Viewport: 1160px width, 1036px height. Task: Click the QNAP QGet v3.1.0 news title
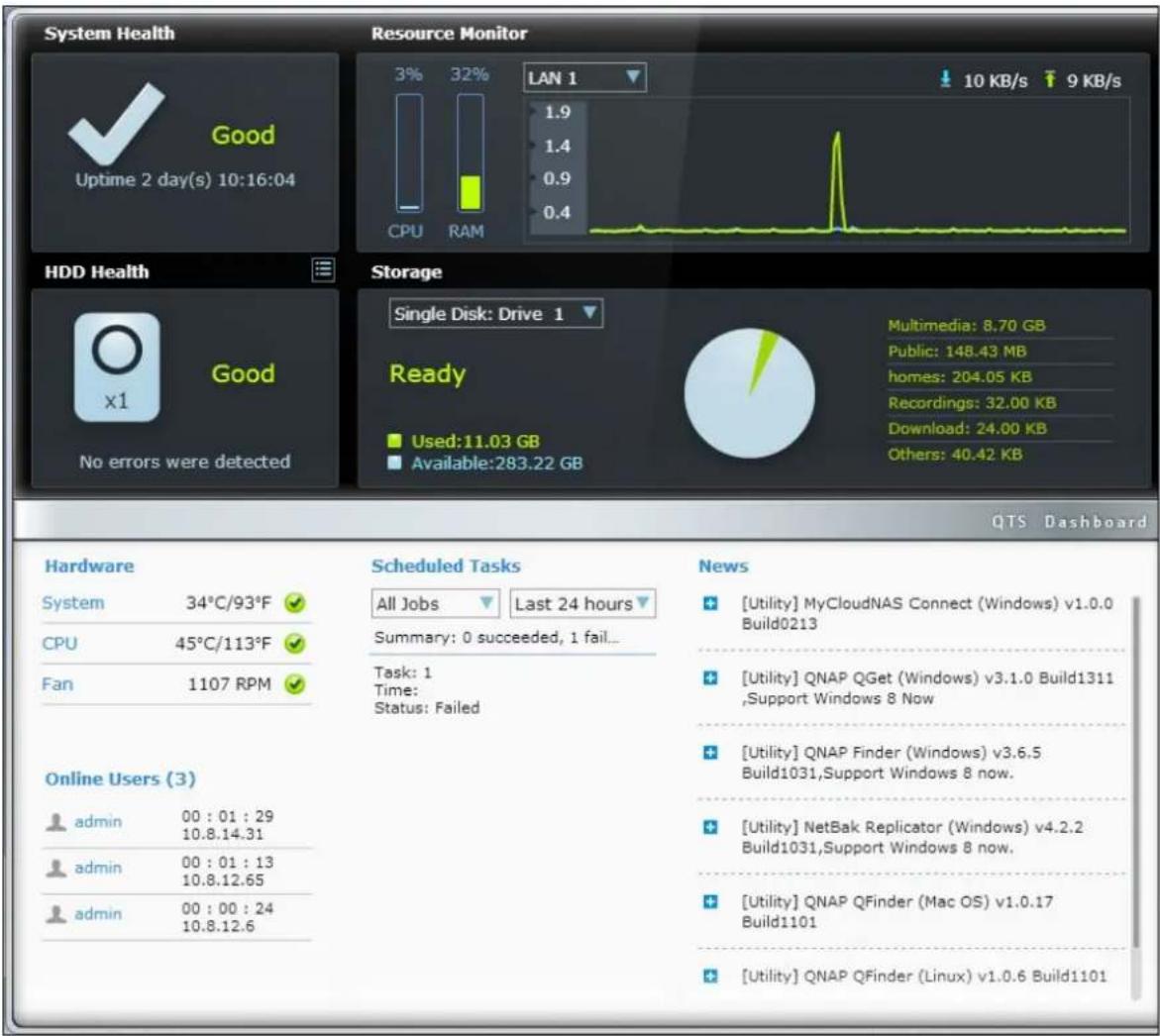click(x=928, y=687)
